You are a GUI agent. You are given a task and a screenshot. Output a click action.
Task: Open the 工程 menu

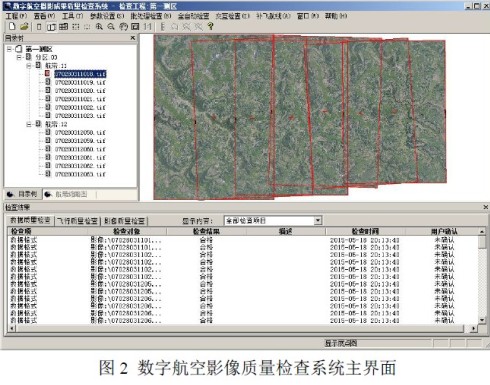pos(16,16)
